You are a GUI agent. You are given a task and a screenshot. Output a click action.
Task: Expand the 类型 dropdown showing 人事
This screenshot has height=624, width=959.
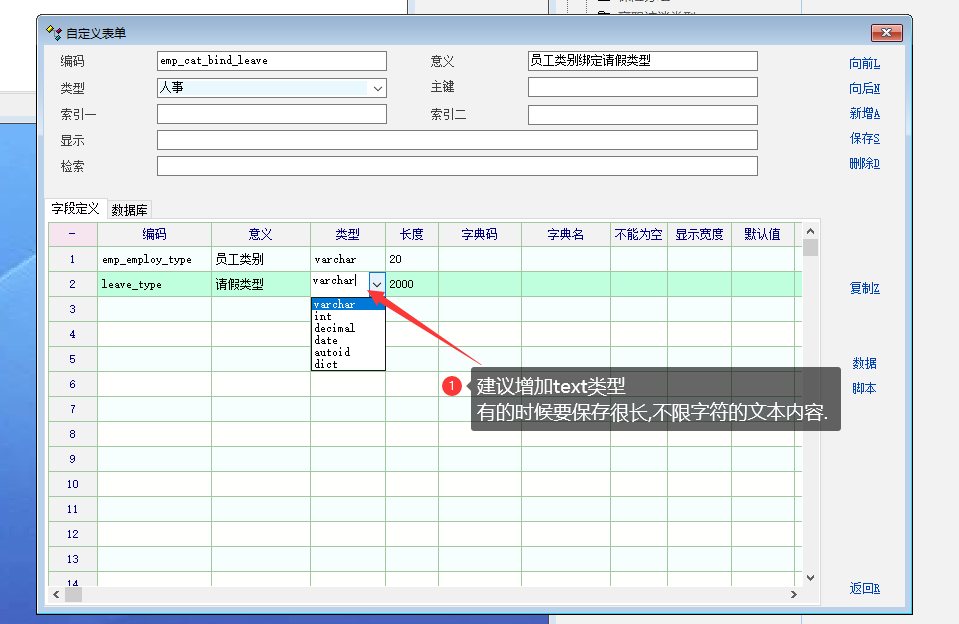pos(377,88)
